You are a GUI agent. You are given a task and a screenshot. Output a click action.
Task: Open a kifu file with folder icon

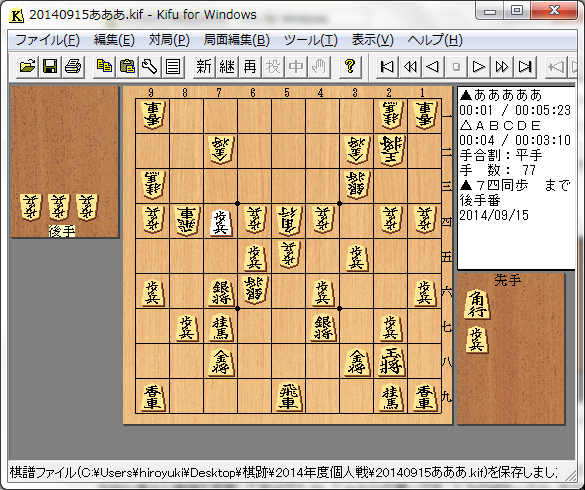coord(27,67)
